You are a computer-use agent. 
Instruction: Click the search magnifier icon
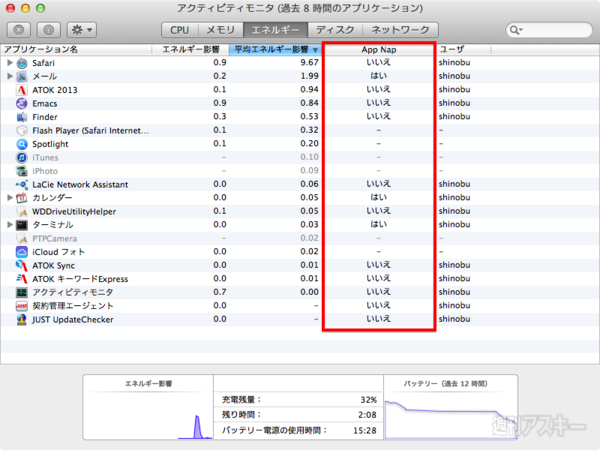515,30
